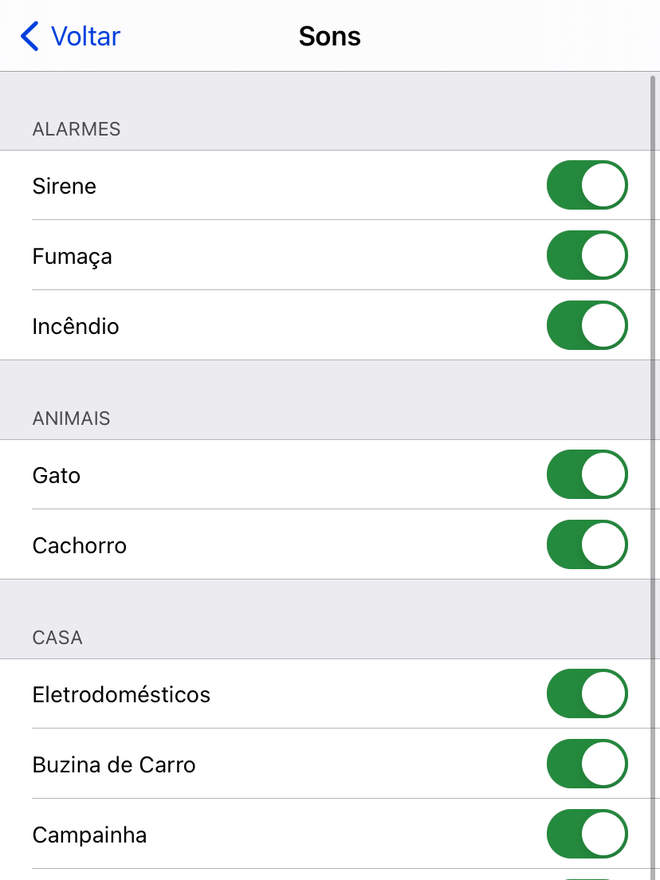The height and width of the screenshot is (880, 660).
Task: Go back using the Voltar link
Action: pyautogui.click(x=85, y=36)
